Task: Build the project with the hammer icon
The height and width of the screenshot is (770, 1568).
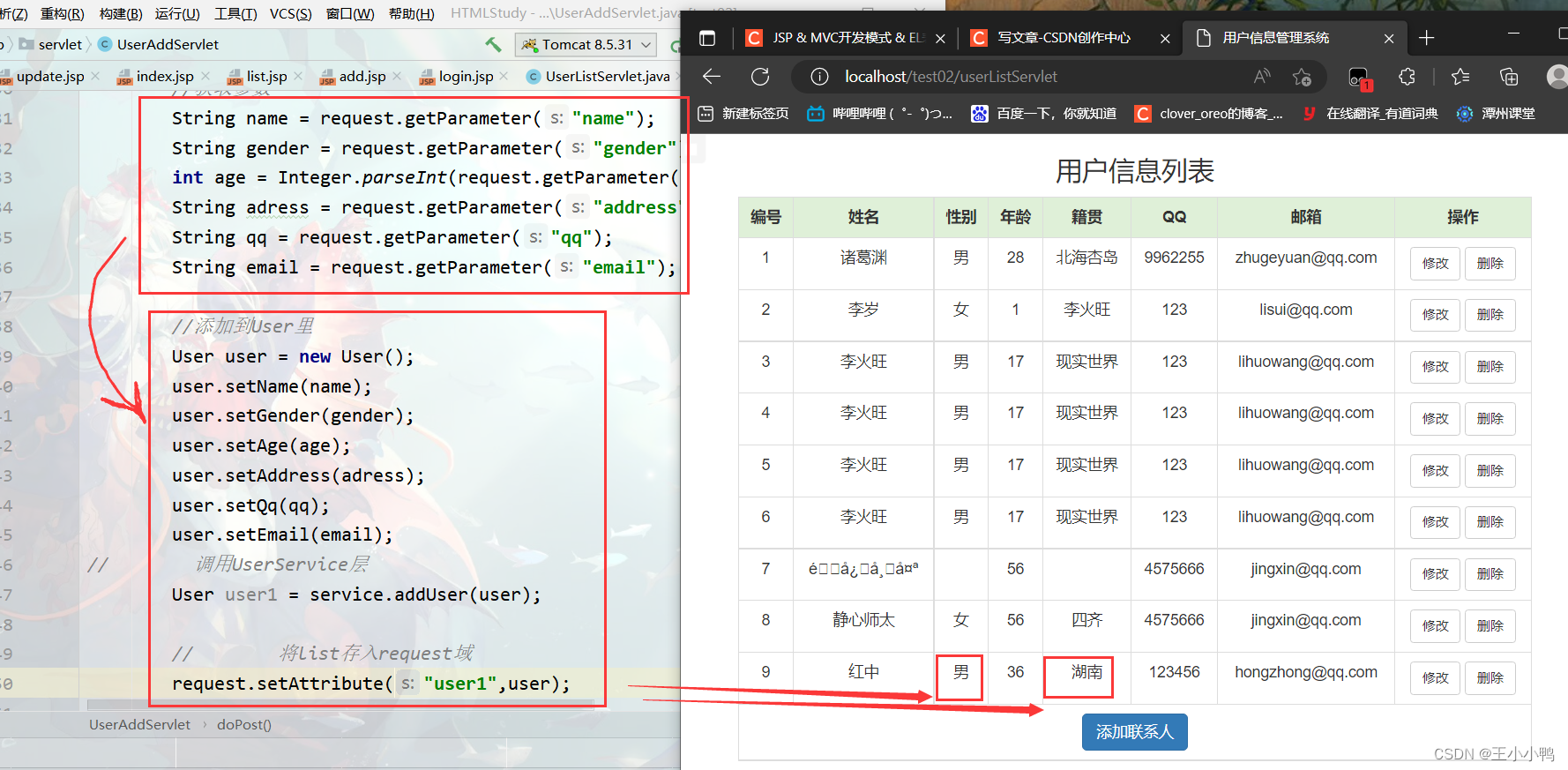Action: [x=494, y=44]
